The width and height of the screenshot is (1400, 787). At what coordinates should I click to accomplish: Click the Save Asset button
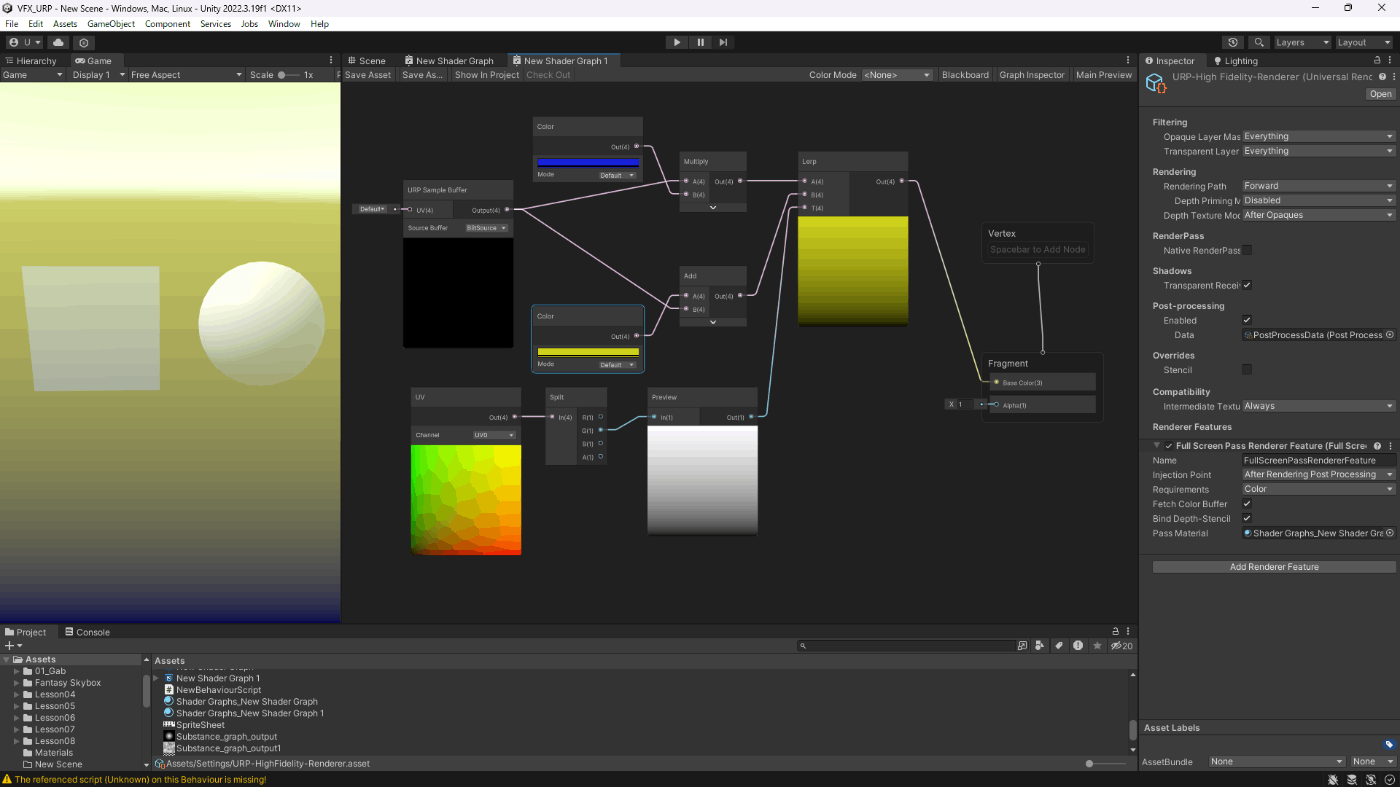(368, 75)
